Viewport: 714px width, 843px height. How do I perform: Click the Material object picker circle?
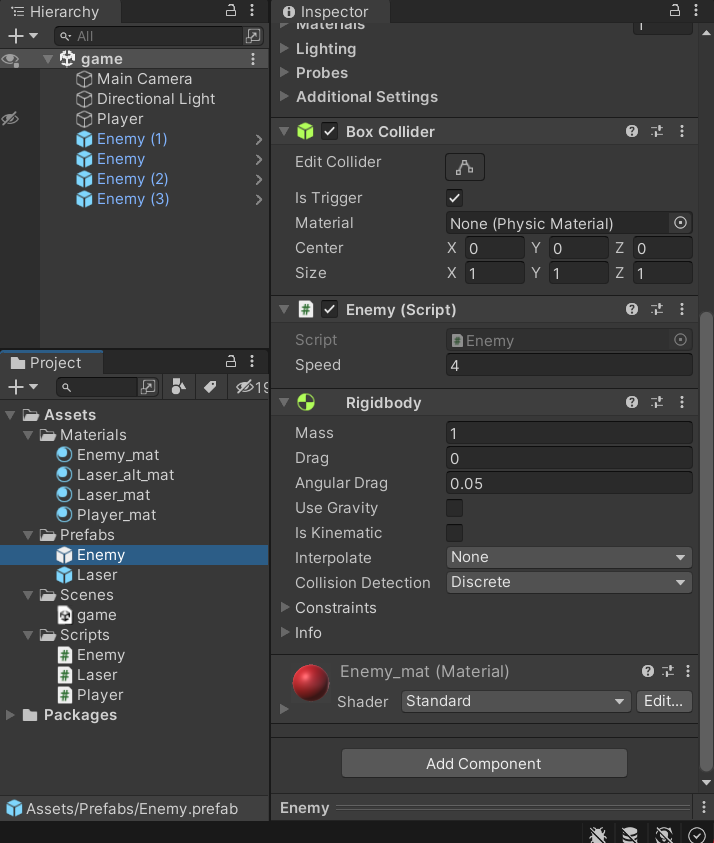coord(679,223)
